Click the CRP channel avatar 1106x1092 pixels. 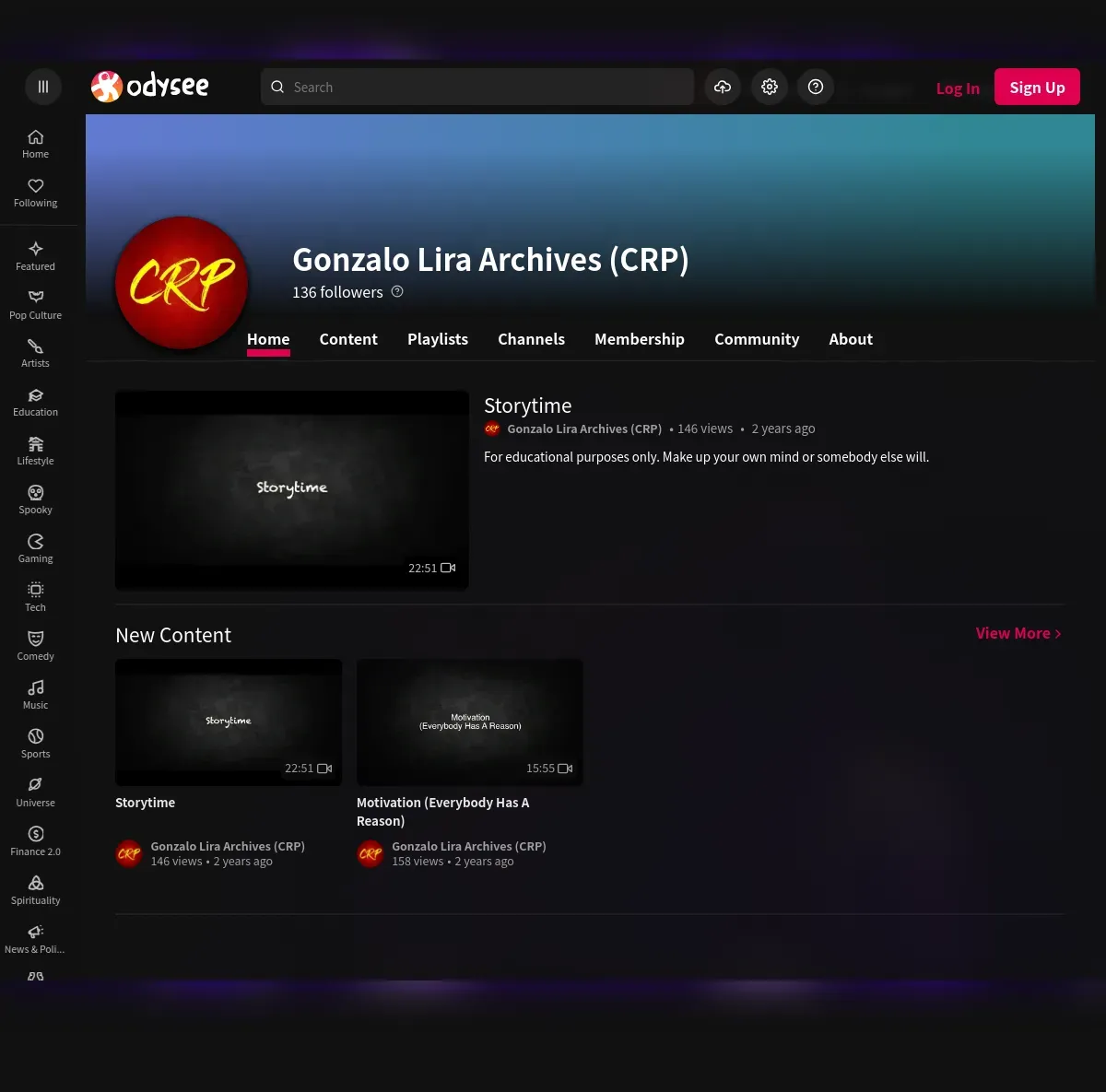pyautogui.click(x=182, y=283)
